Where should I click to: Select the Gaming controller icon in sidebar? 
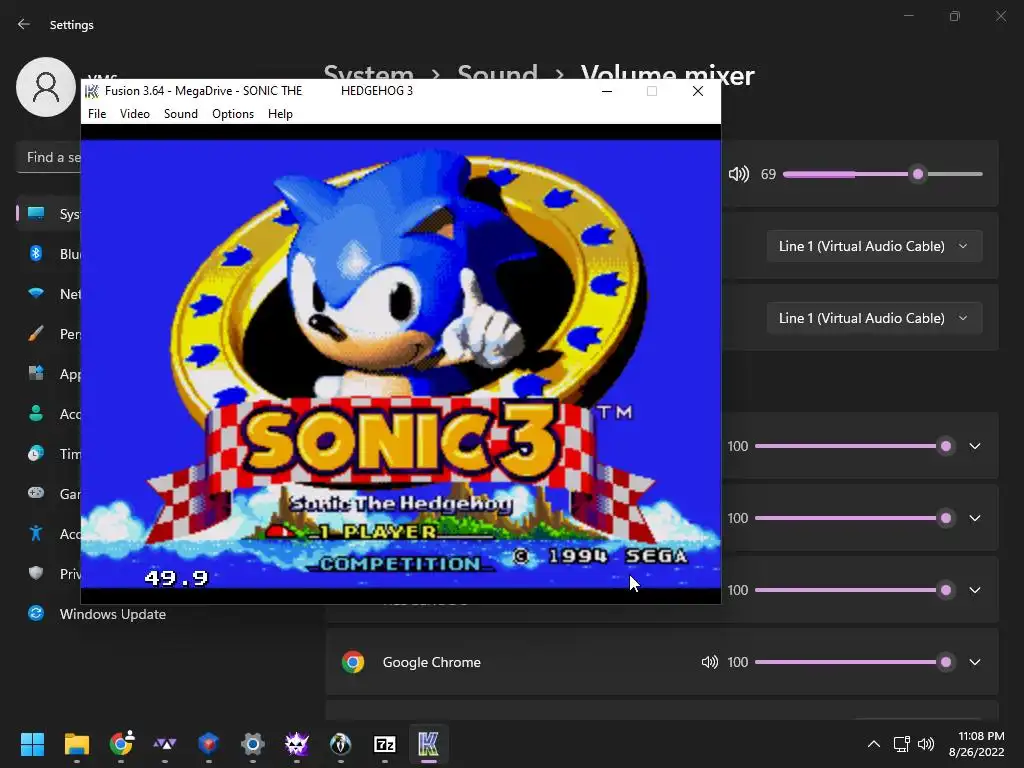click(36, 493)
